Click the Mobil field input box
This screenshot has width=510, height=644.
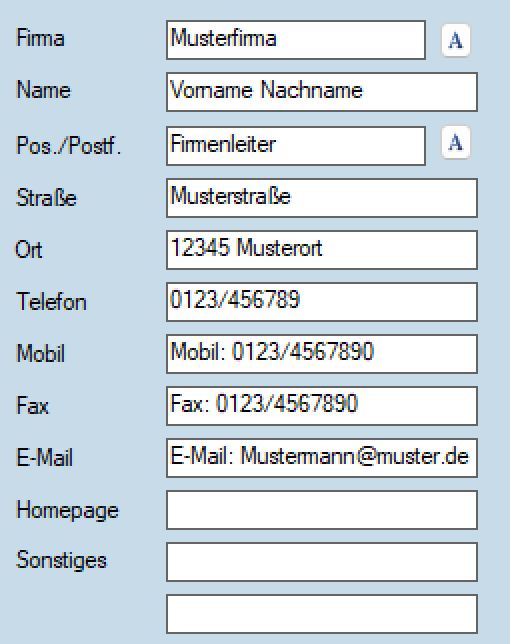(x=322, y=354)
